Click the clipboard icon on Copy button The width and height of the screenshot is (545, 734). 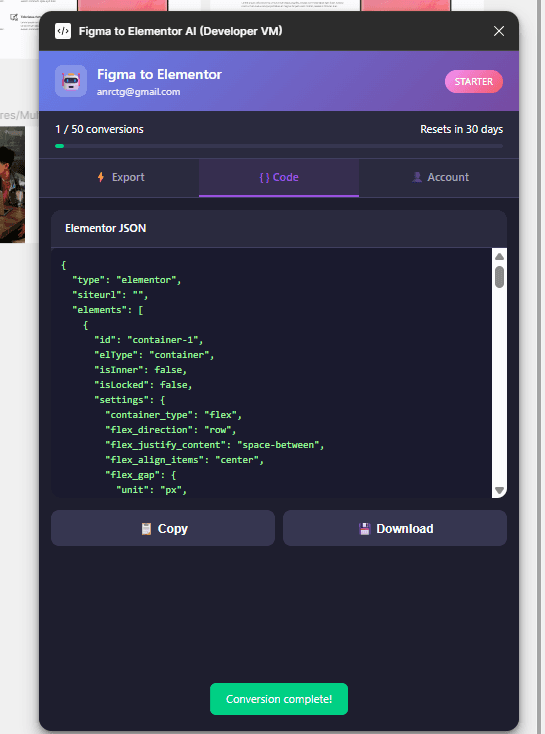[147, 528]
